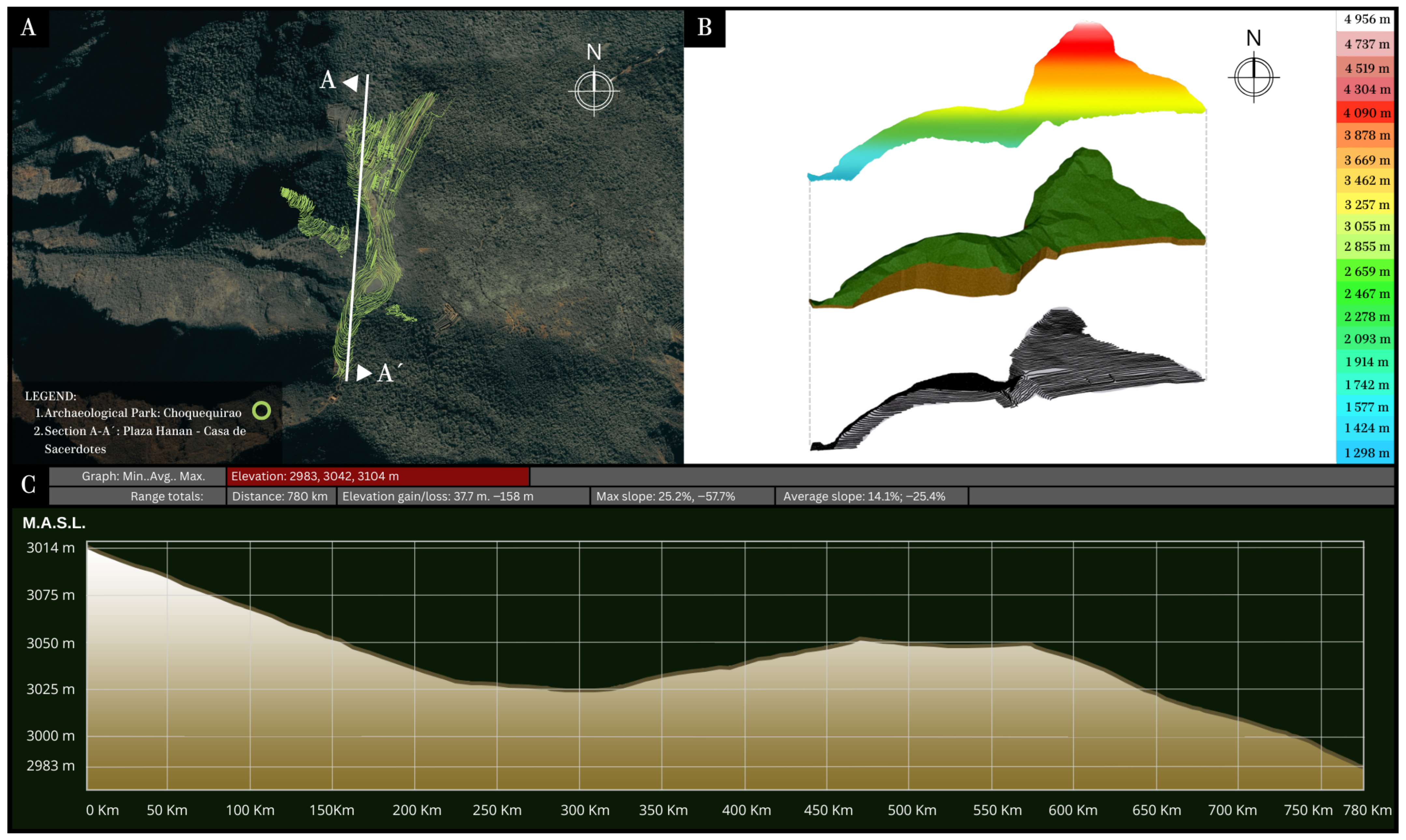
Task: Select the 4 090 m red elevation swatch
Action: coord(1366,113)
